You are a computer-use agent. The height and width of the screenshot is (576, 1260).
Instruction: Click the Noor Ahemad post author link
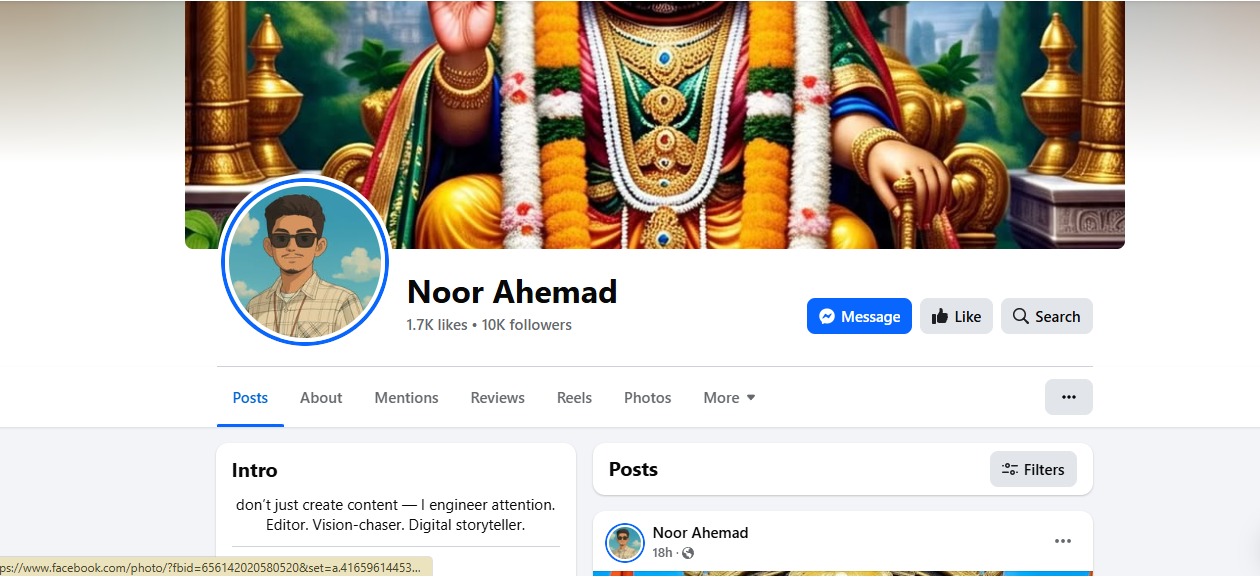[700, 532]
